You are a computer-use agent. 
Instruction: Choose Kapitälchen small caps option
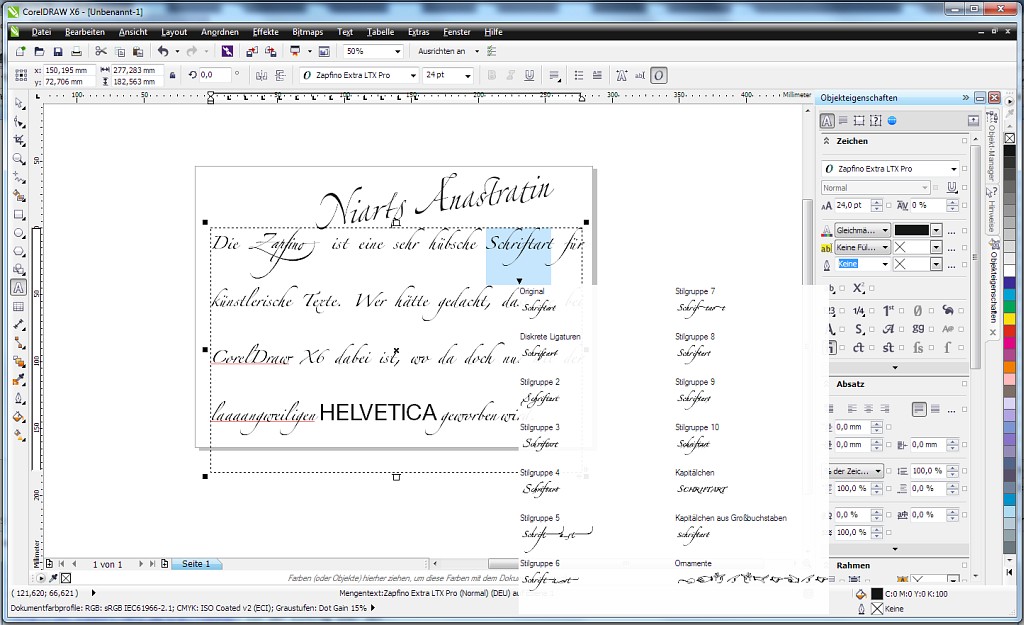click(701, 481)
